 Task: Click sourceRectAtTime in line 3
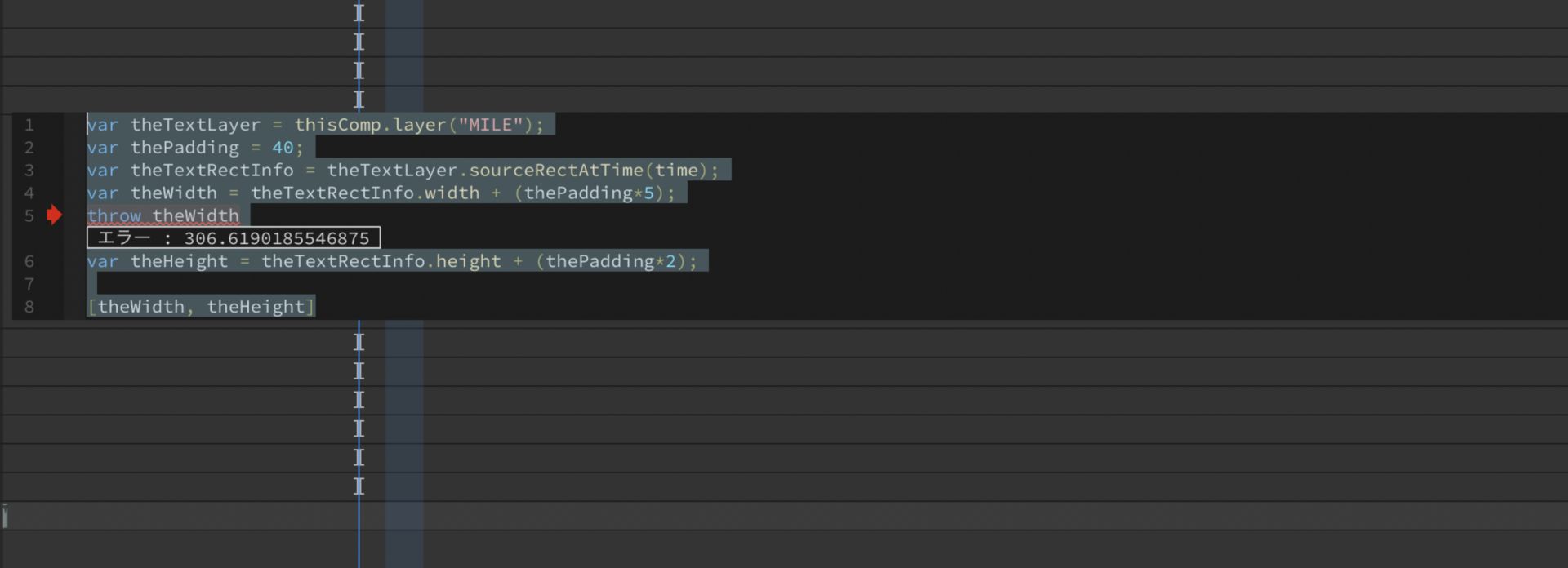[555, 171]
